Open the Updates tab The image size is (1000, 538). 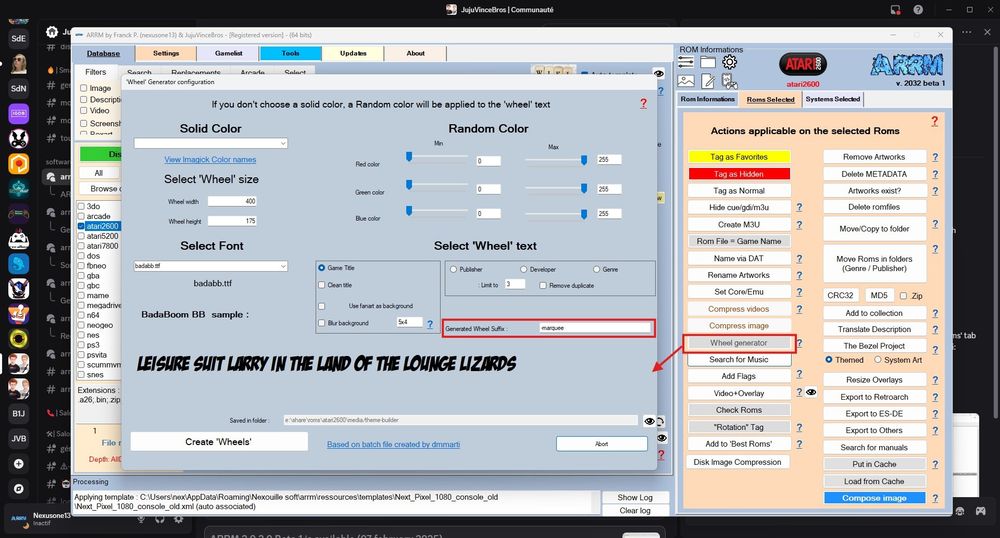(x=353, y=54)
